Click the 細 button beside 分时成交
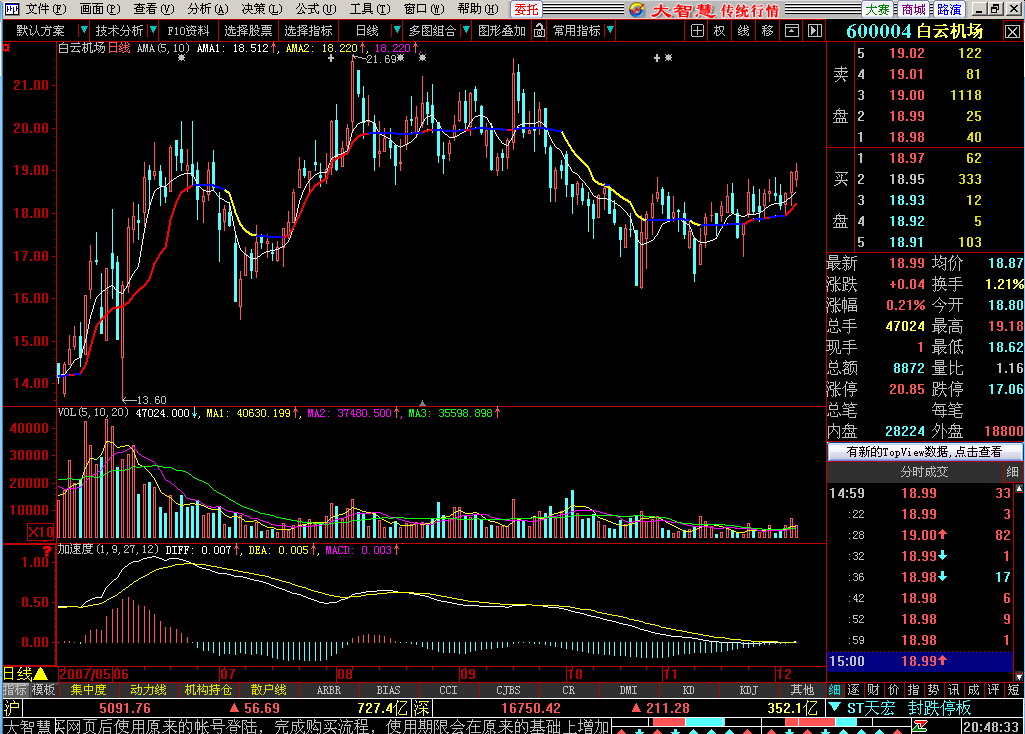This screenshot has height=734, width=1025. coord(1013,472)
